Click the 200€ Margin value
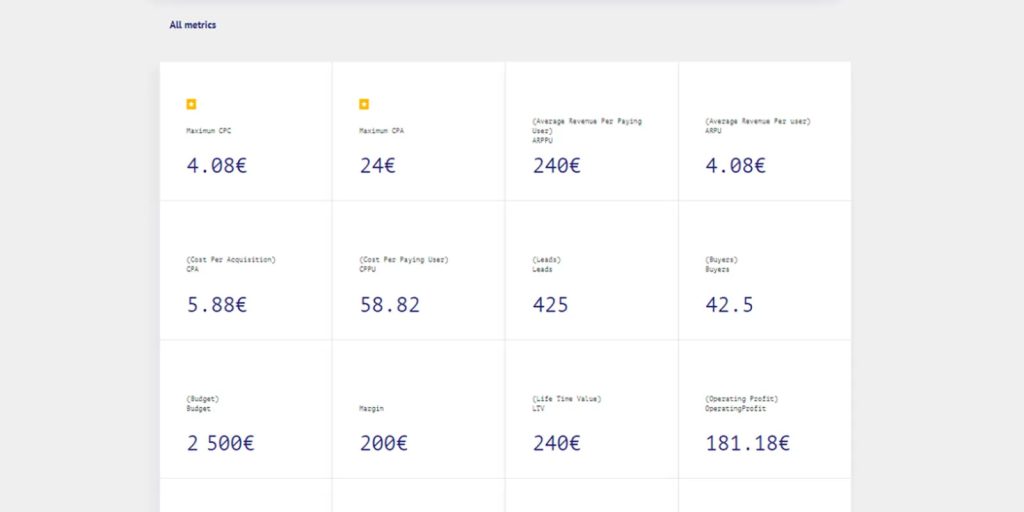Viewport: 1024px width, 512px height. tap(384, 443)
